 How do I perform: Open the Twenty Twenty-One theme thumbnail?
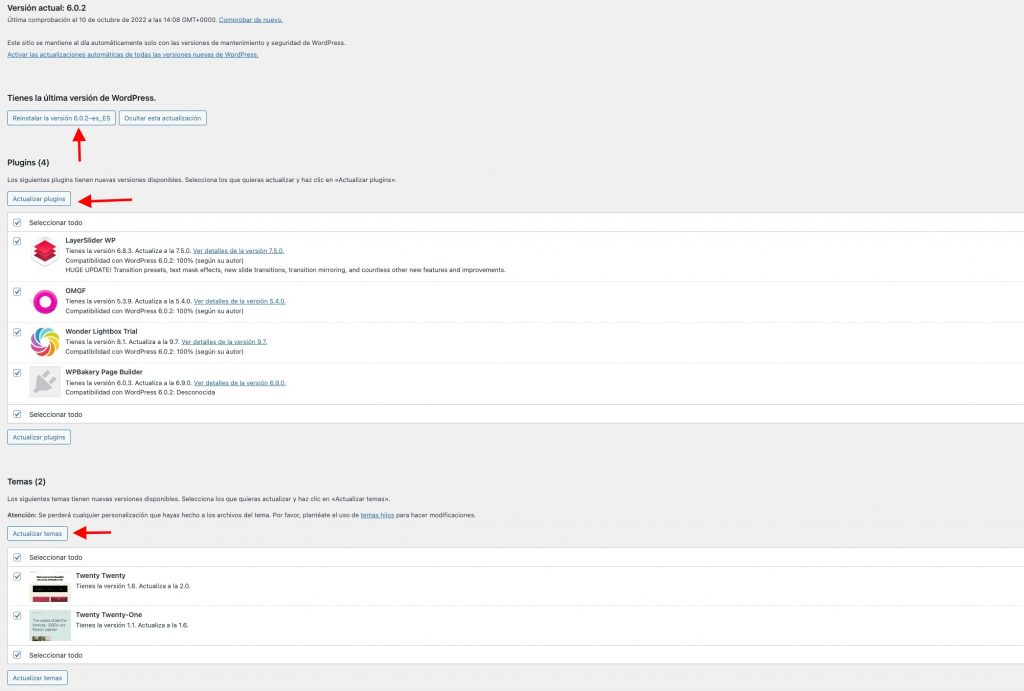coord(50,626)
